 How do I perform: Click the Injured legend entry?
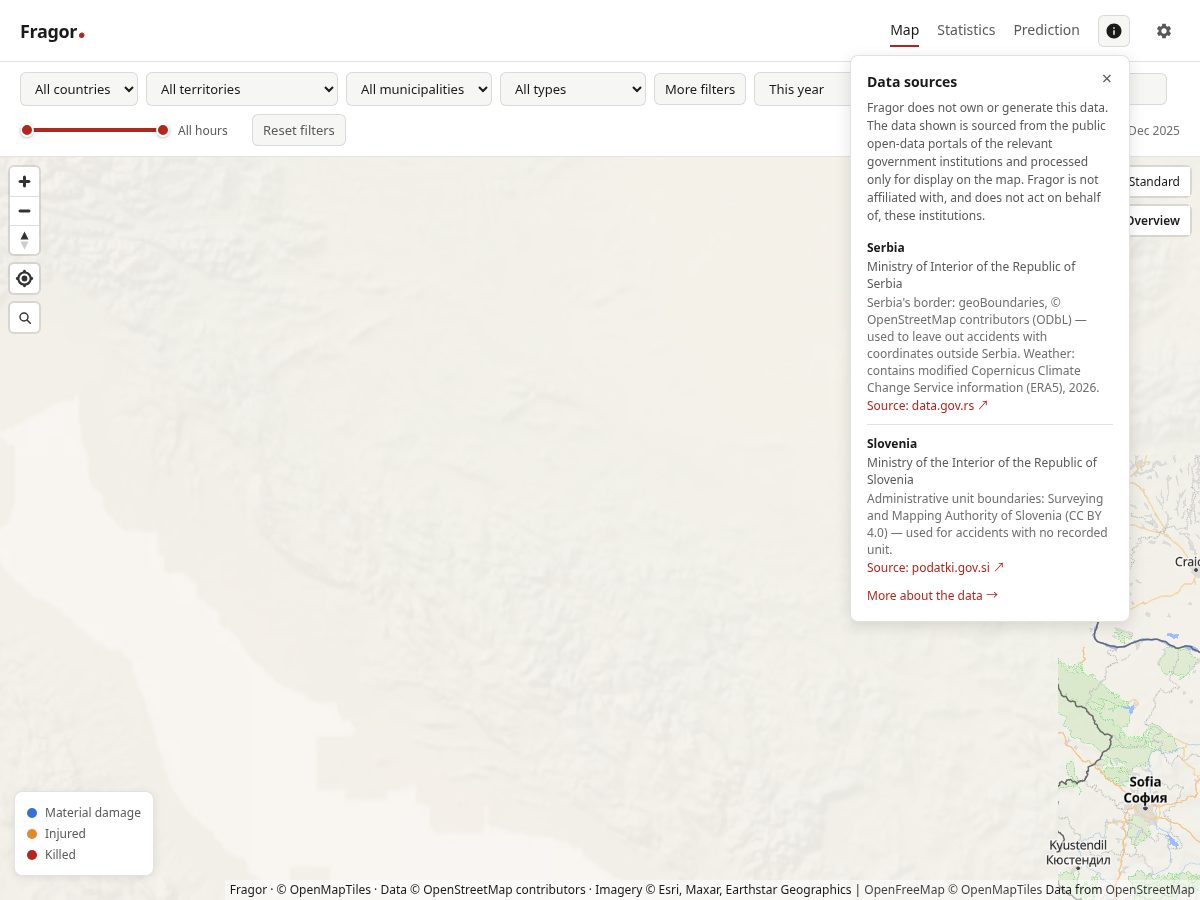(56, 834)
